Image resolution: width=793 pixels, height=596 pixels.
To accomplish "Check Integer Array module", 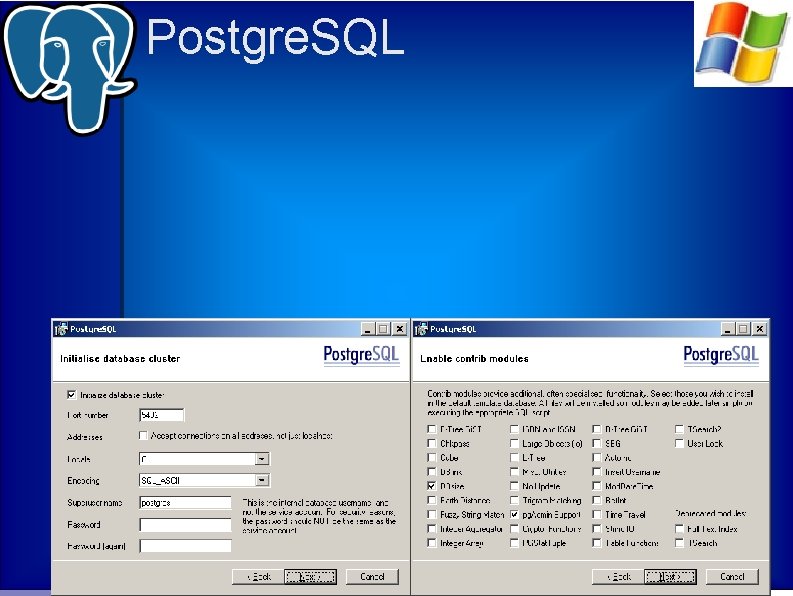I will point(431,543).
